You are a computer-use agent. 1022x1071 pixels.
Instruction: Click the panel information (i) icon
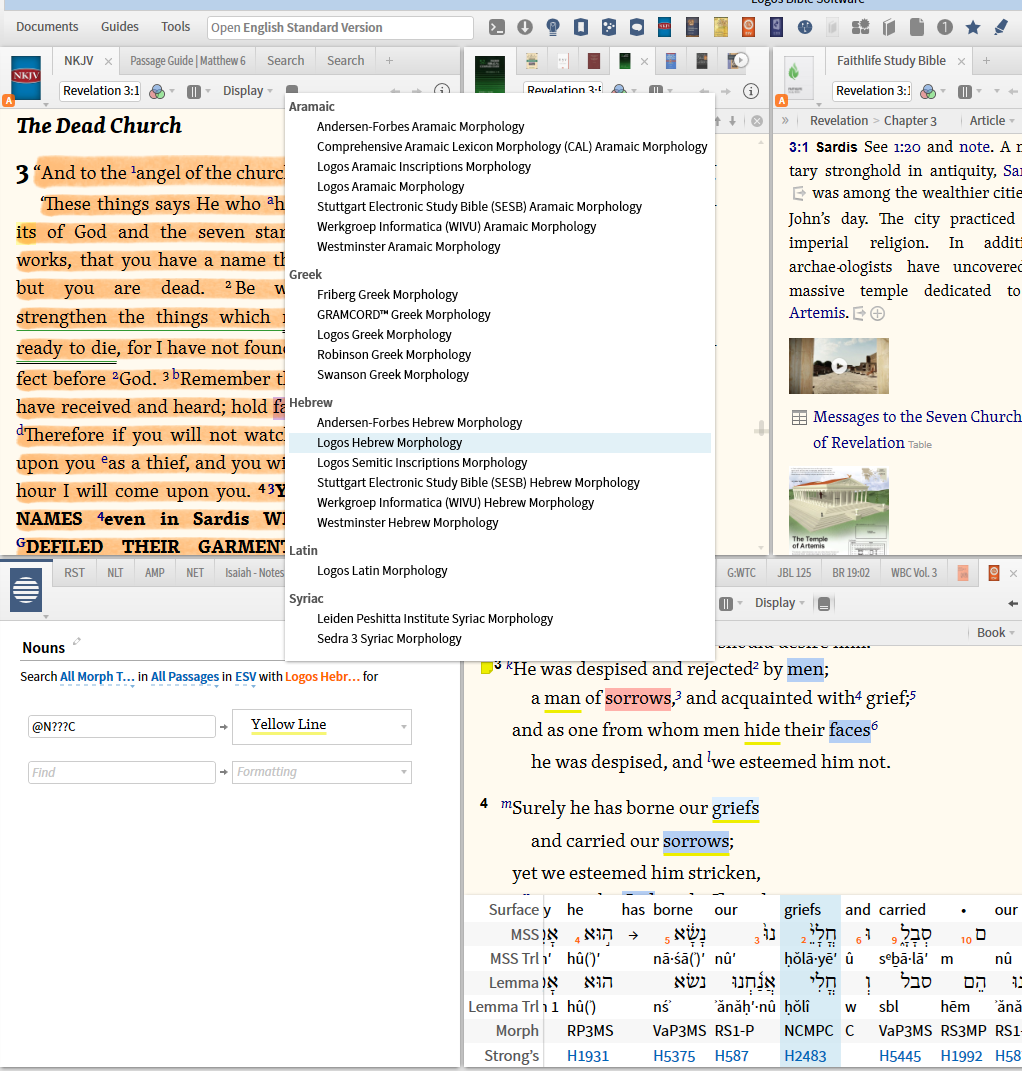443,90
